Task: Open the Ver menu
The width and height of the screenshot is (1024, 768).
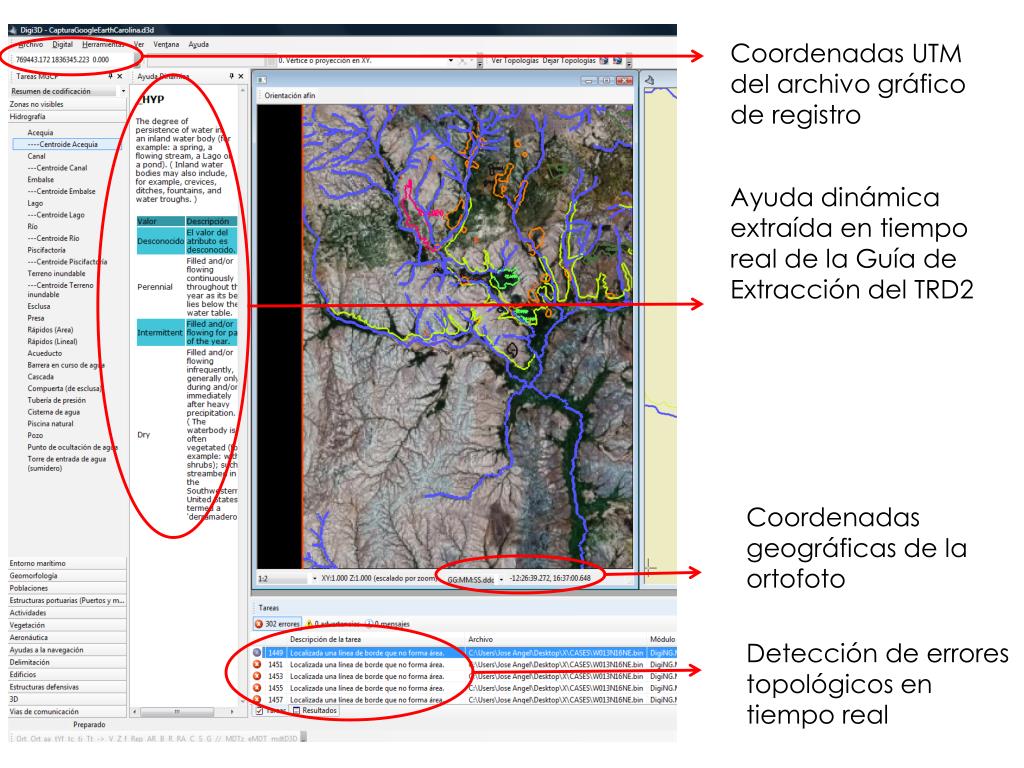Action: [138, 44]
